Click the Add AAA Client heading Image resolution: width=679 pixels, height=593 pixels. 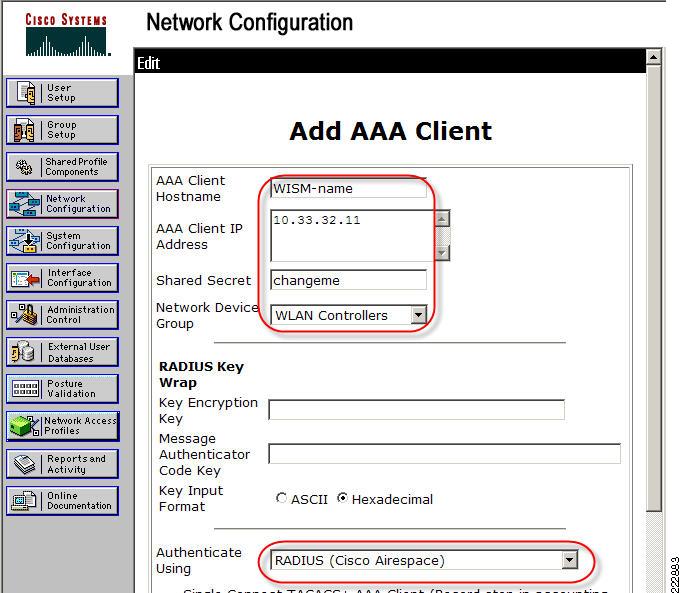click(391, 131)
